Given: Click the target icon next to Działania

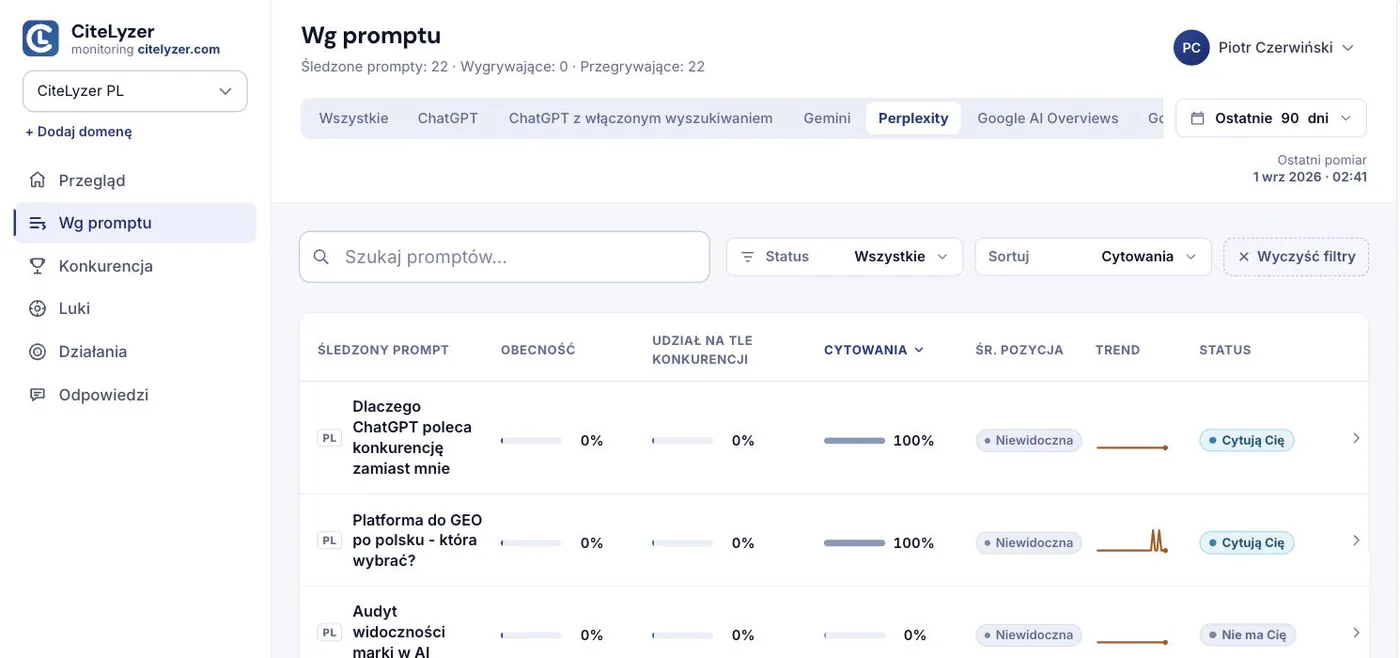Looking at the screenshot, I should tap(38, 351).
